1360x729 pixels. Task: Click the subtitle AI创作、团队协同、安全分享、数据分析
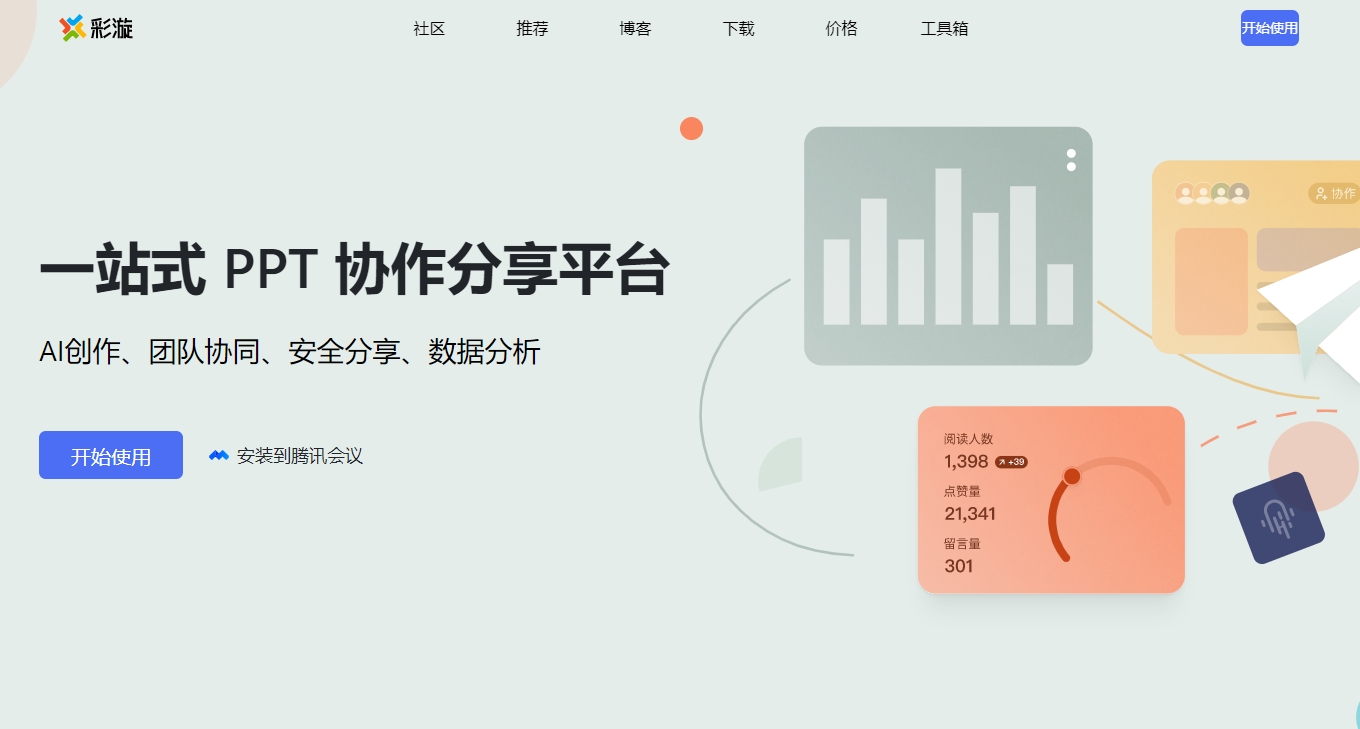point(290,352)
